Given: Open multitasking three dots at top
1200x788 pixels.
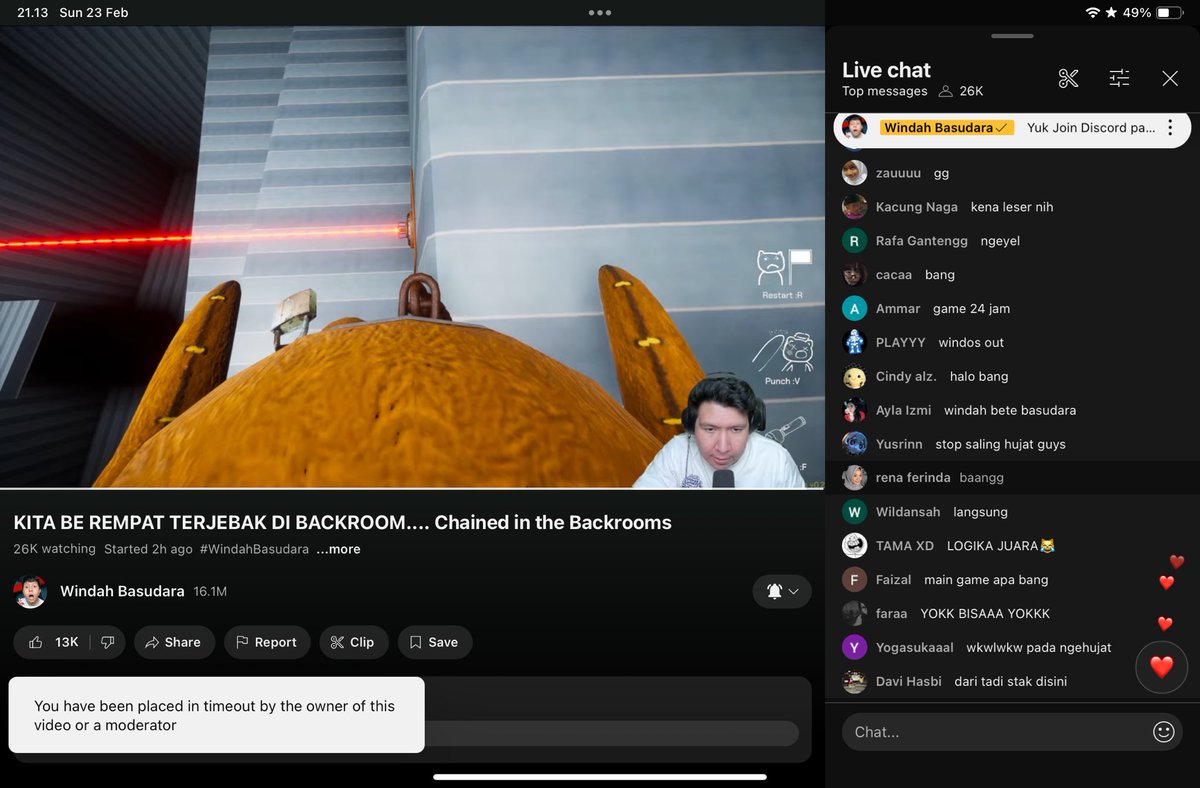Looking at the screenshot, I should click(x=600, y=13).
